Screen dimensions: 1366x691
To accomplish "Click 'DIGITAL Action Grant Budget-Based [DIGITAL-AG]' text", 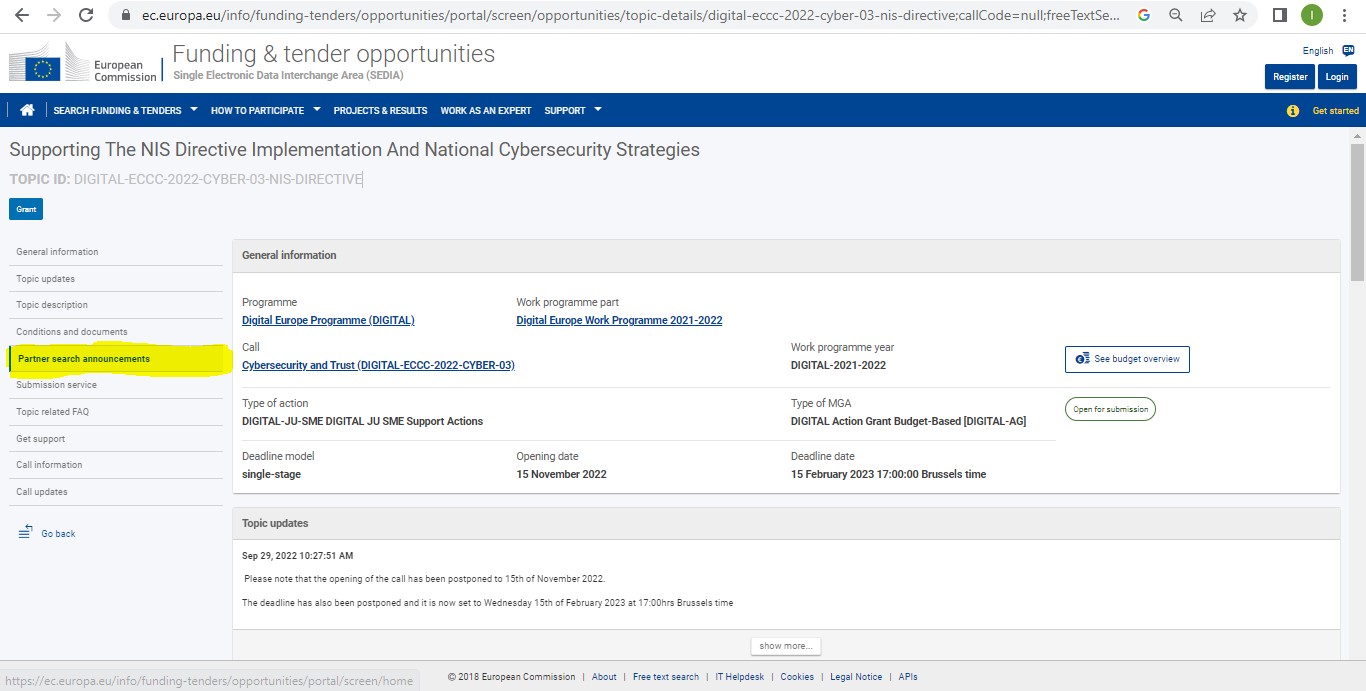I will pyautogui.click(x=908, y=421).
